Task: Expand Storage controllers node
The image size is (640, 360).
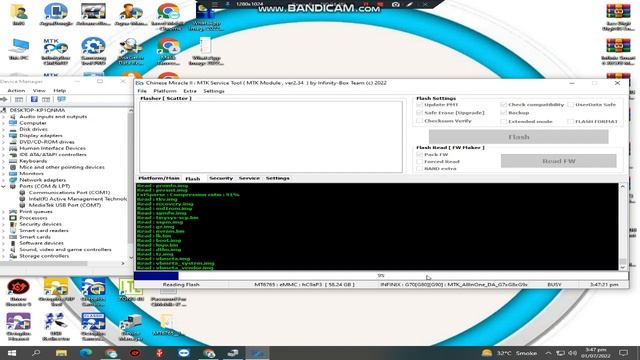Action: click(4, 256)
